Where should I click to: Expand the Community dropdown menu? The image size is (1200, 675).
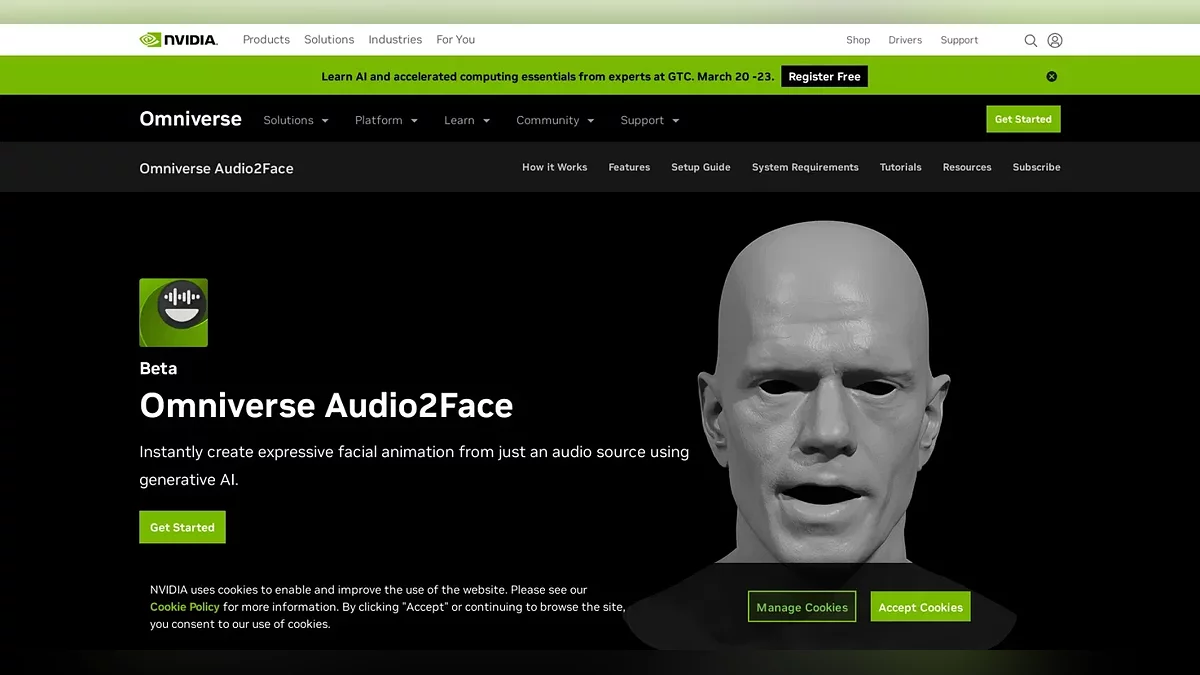555,120
